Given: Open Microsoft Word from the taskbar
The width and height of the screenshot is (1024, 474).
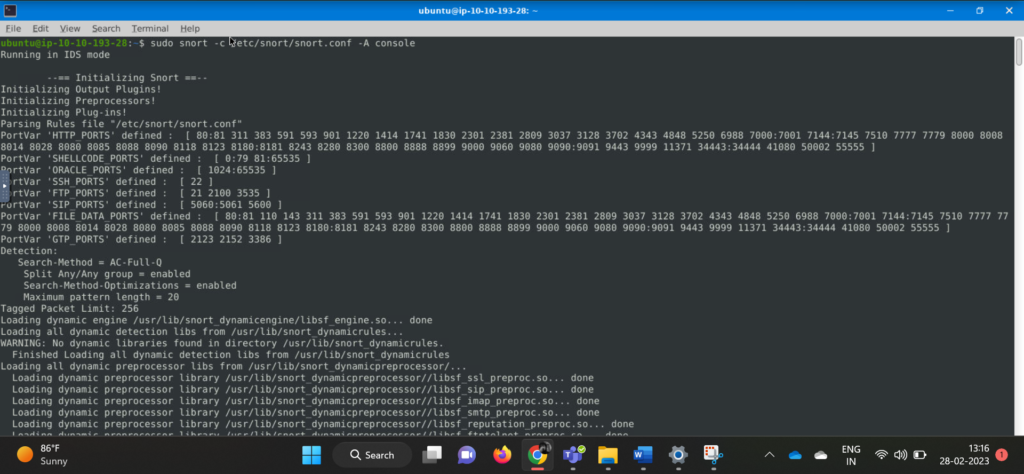Looking at the screenshot, I should (x=642, y=455).
